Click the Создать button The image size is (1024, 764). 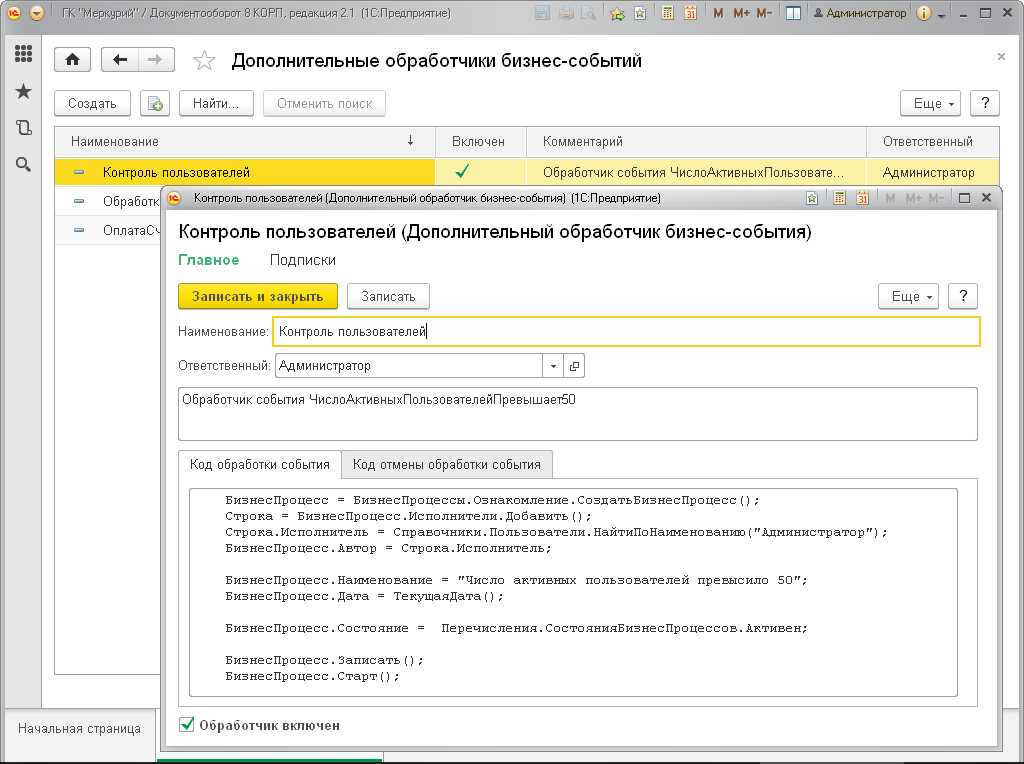point(92,103)
